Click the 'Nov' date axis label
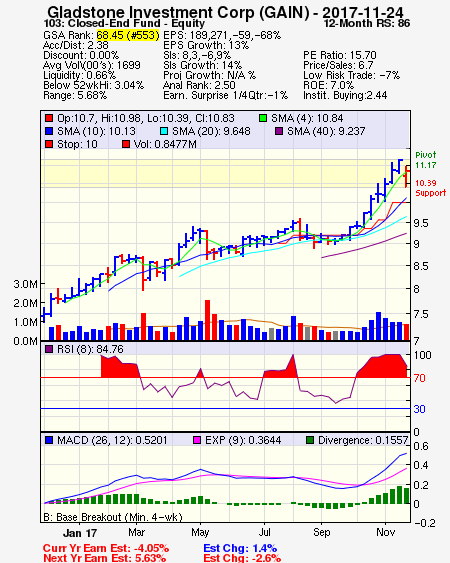Image resolution: width=450 pixels, height=563 pixels. point(385,532)
